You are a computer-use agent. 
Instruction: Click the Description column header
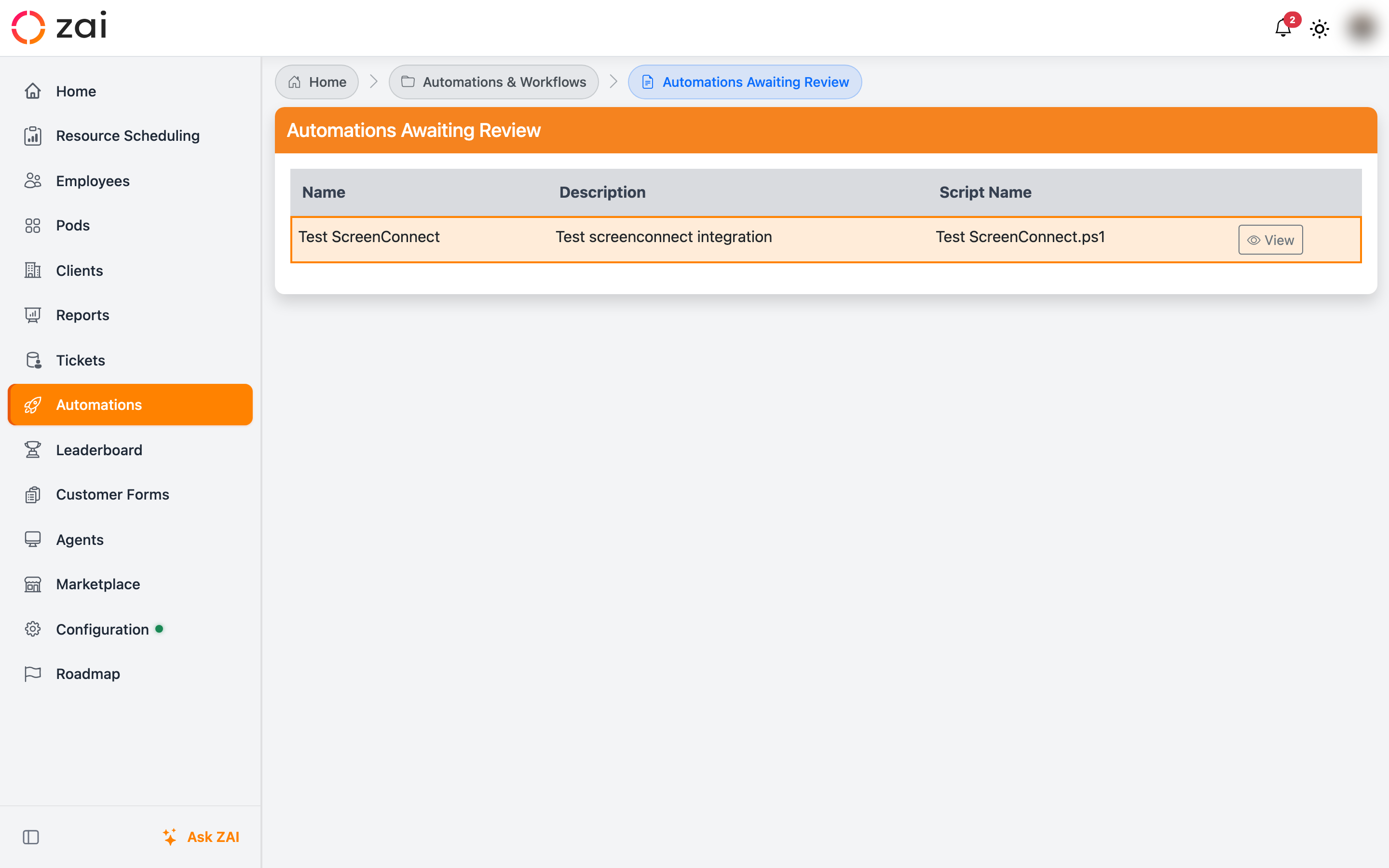point(602,192)
